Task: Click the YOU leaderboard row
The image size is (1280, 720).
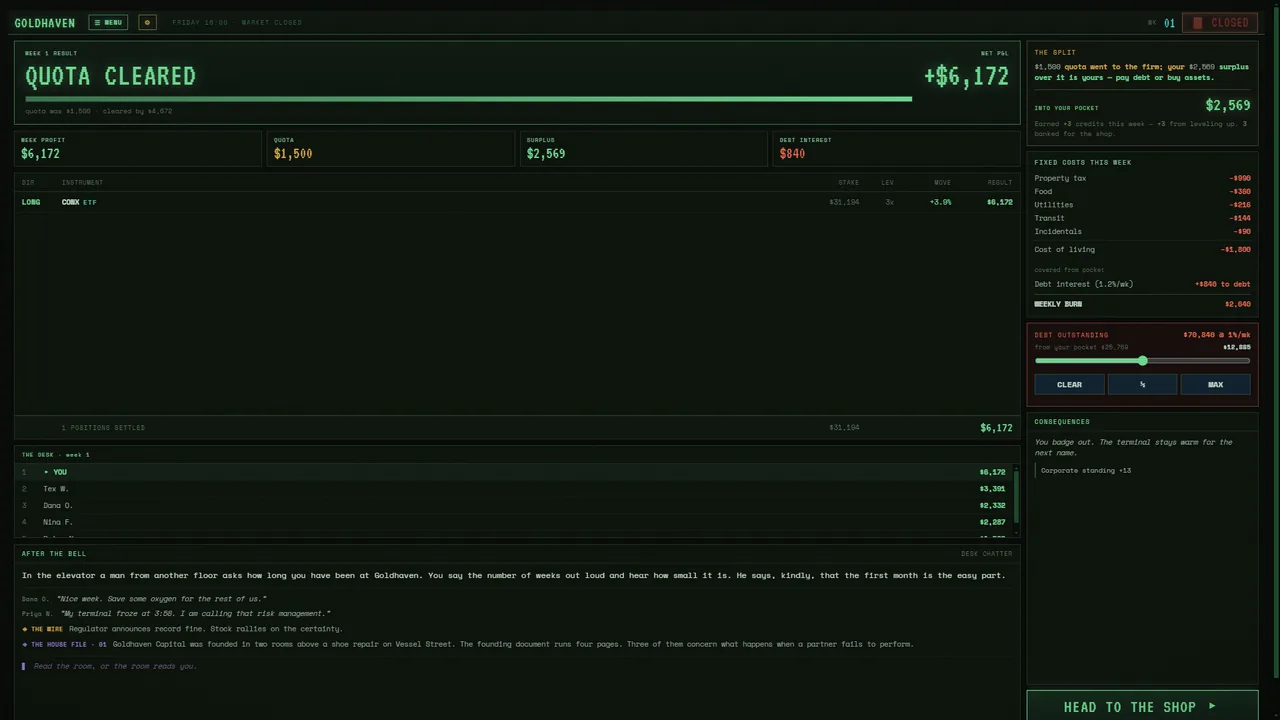Action: (514, 472)
